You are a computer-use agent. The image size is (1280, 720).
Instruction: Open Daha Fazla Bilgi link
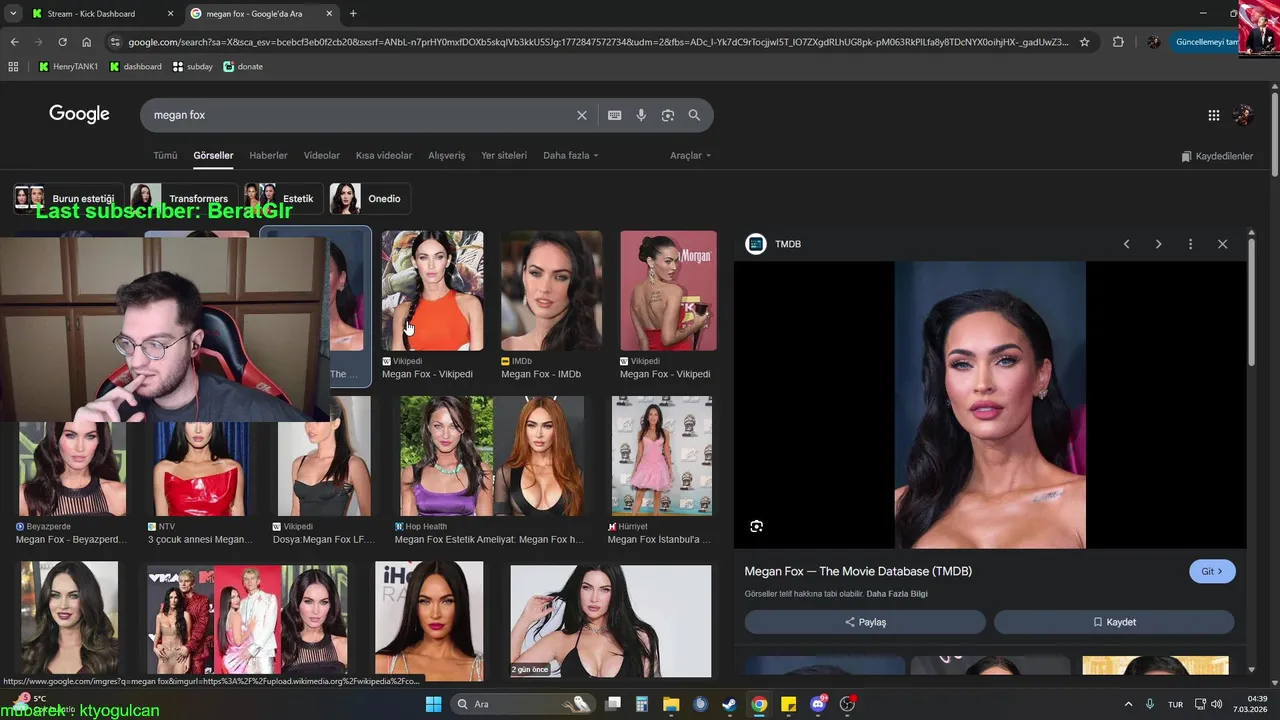click(x=897, y=594)
